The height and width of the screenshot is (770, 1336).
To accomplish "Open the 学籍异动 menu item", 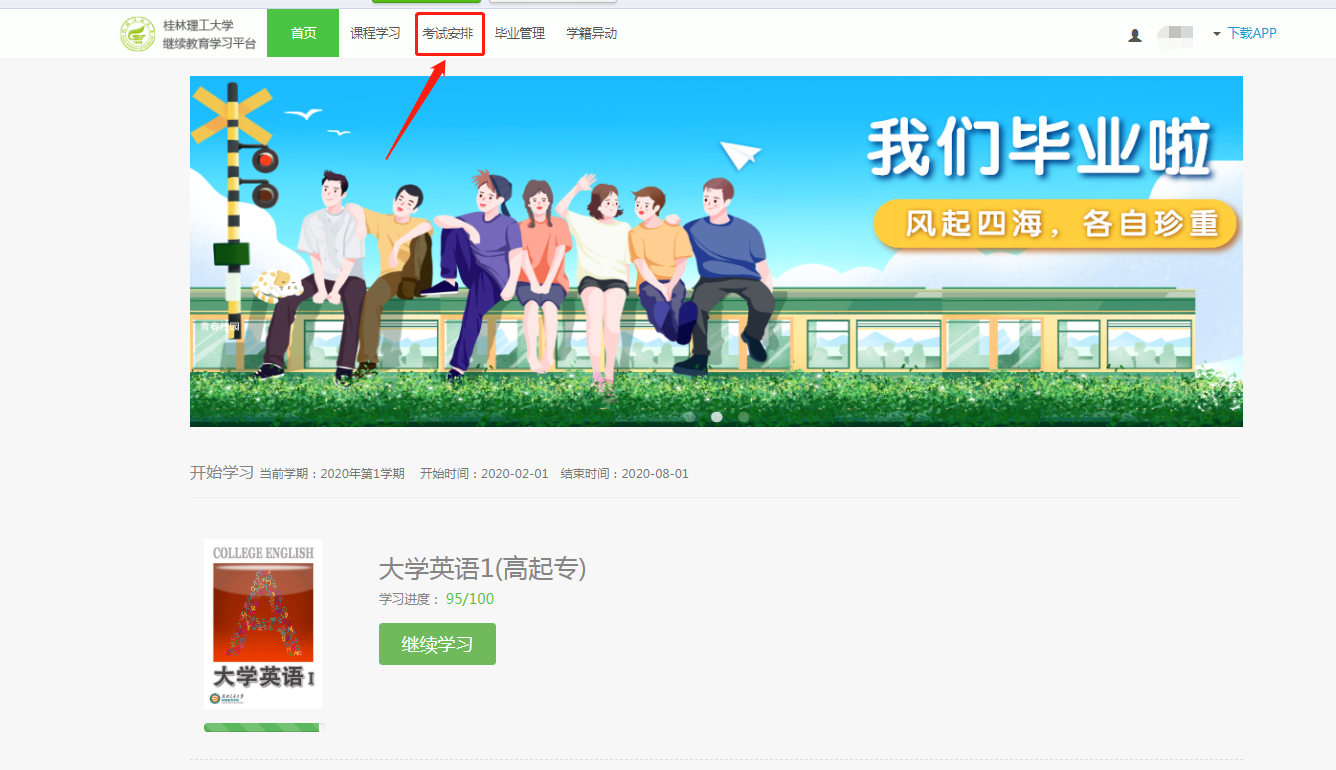I will point(592,33).
